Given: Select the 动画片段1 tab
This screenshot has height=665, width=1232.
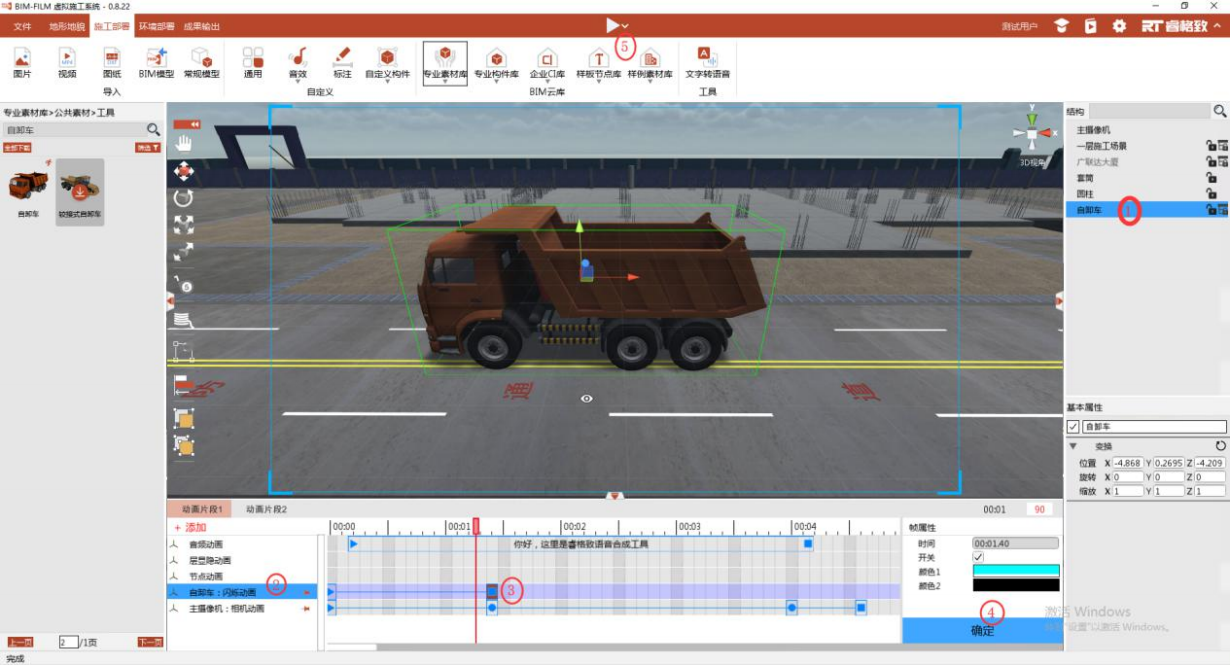Looking at the screenshot, I should [x=200, y=509].
